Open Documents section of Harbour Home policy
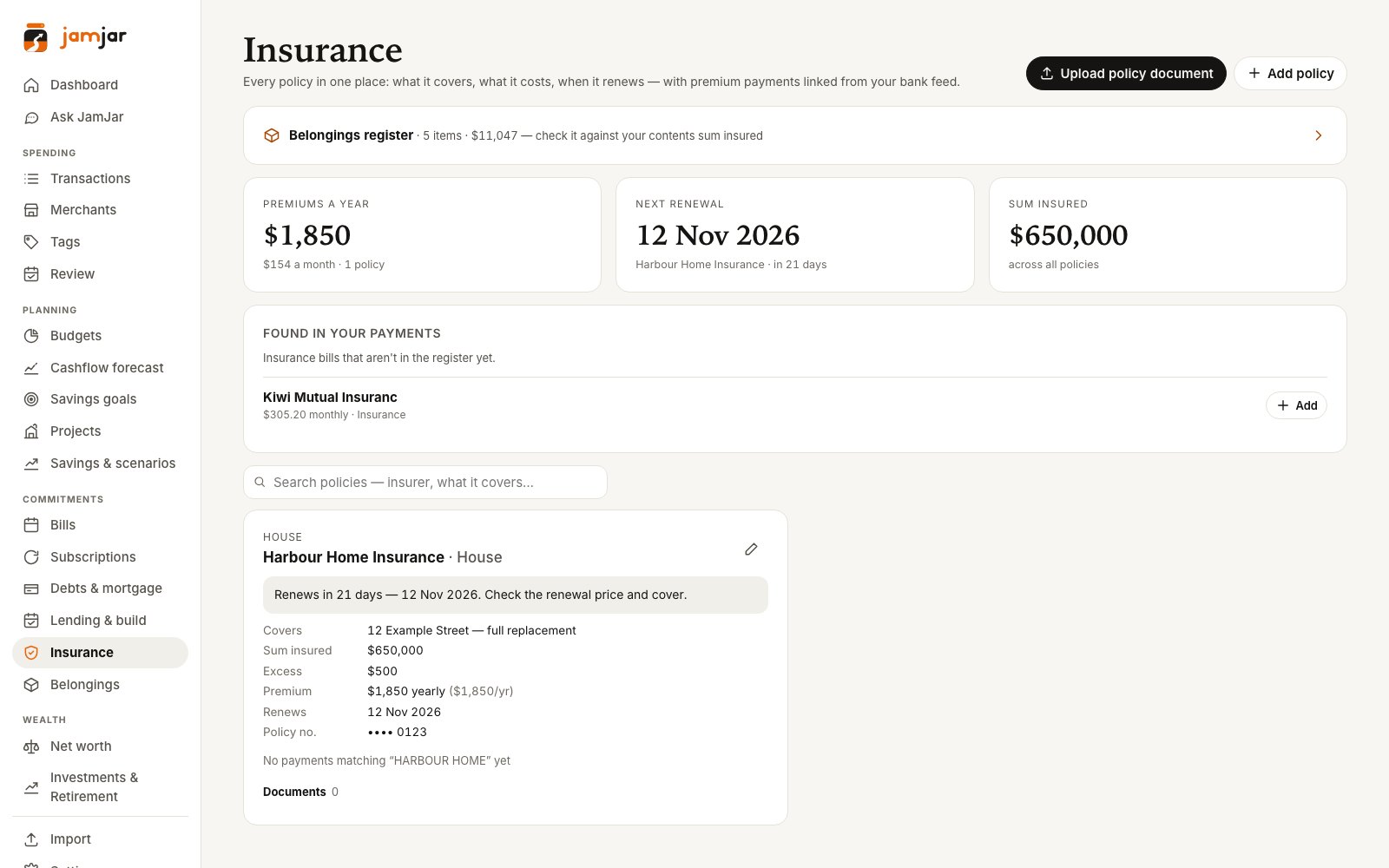Viewport: 1389px width, 868px height. (300, 792)
